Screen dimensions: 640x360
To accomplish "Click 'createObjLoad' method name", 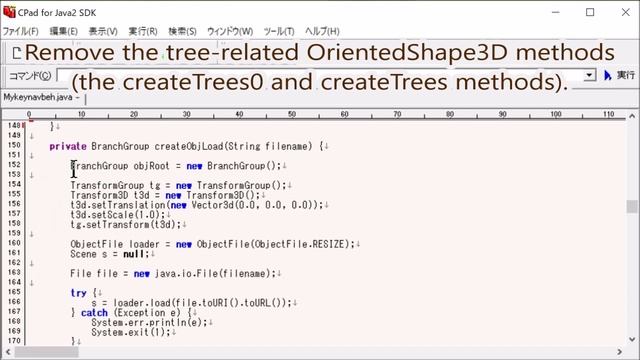I will point(189,146).
